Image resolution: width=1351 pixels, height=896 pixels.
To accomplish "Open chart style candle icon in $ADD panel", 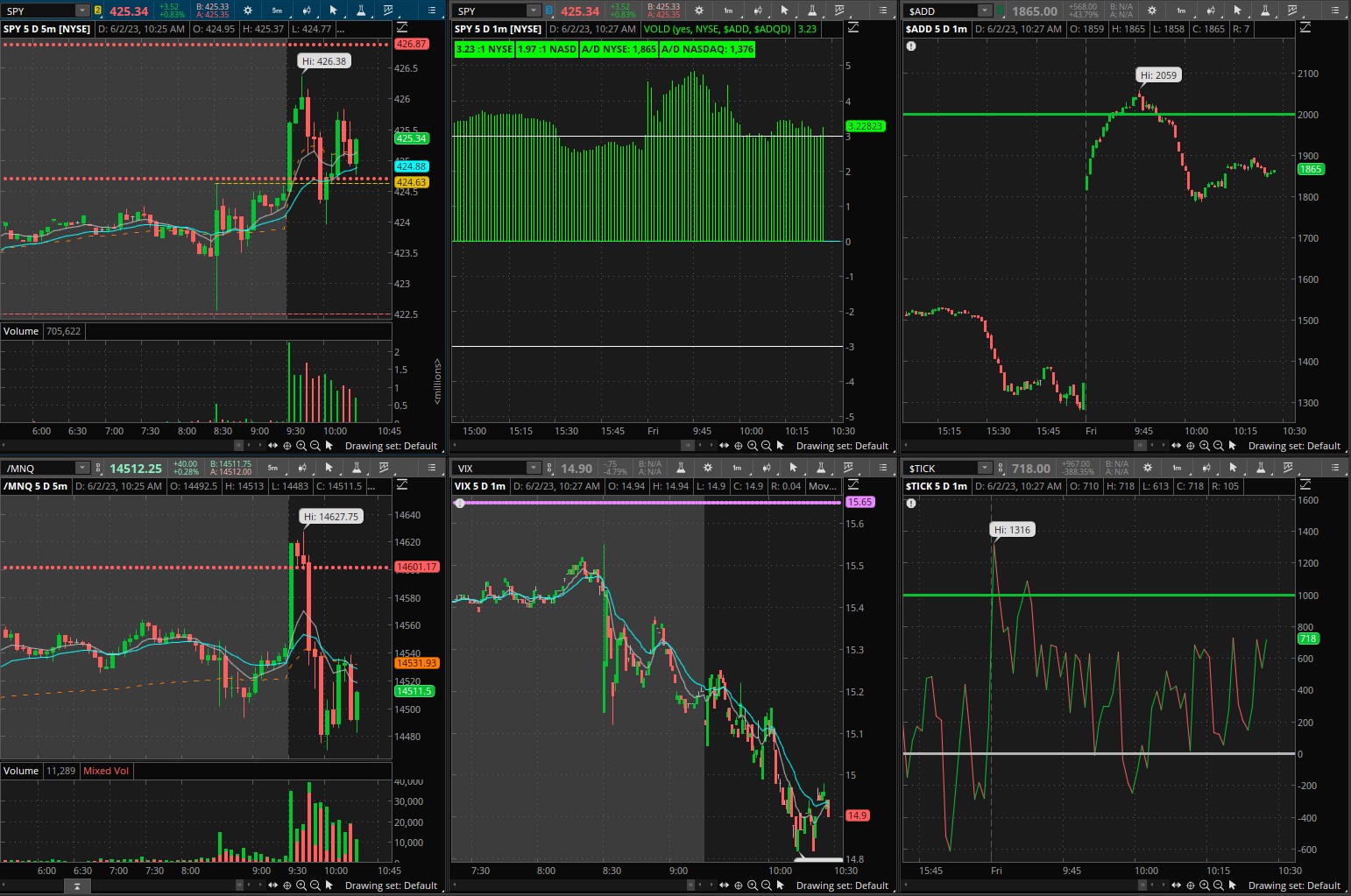I will (x=1210, y=11).
